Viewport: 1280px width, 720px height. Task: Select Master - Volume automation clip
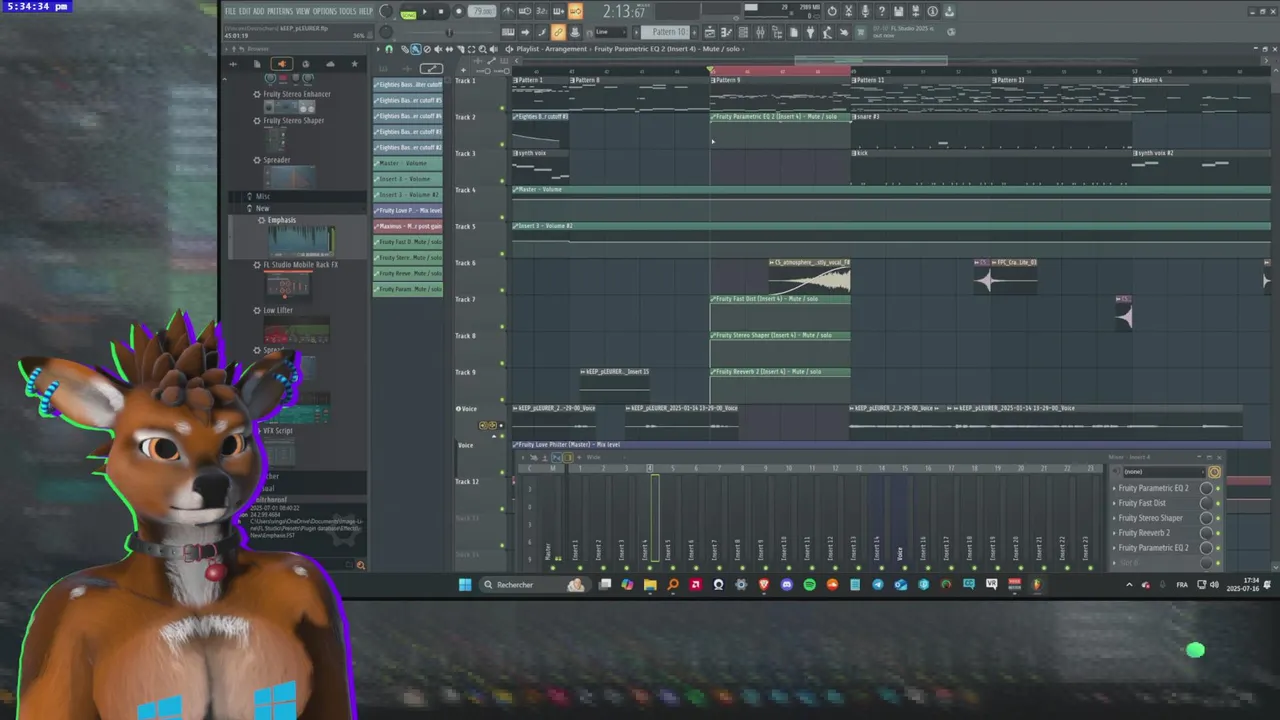408,163
